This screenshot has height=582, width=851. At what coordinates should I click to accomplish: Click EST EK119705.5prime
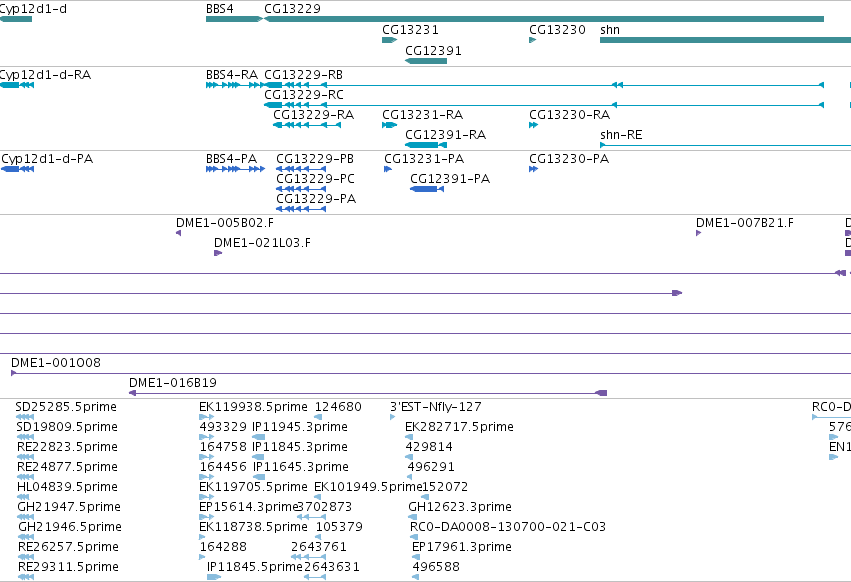tap(206, 497)
